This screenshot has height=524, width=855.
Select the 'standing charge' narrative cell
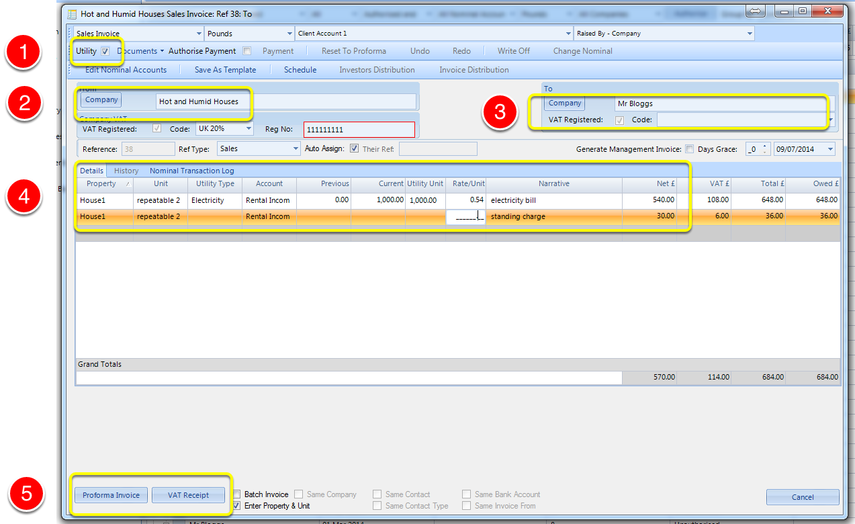point(554,216)
